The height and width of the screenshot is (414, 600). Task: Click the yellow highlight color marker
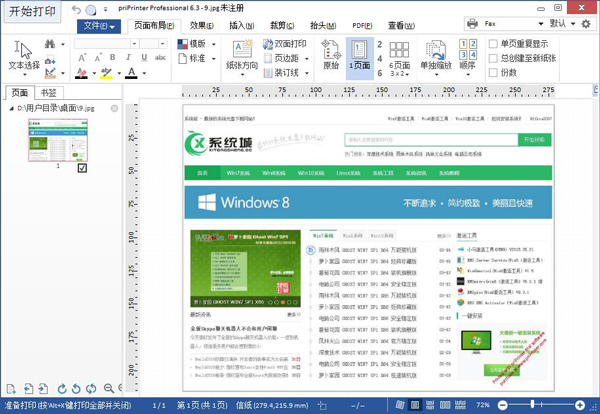pos(106,73)
